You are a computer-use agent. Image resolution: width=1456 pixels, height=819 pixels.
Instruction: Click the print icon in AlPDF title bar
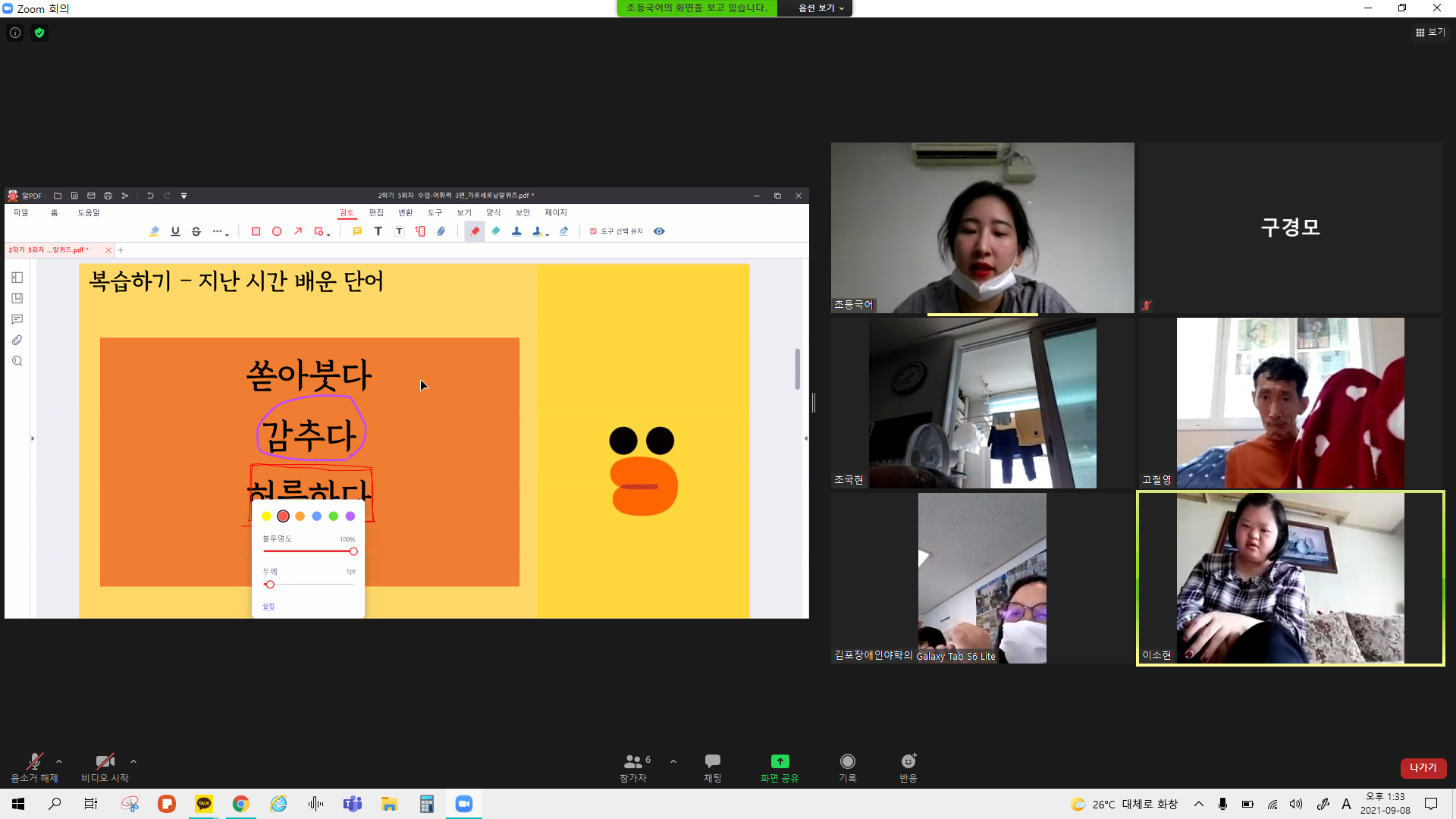click(108, 196)
